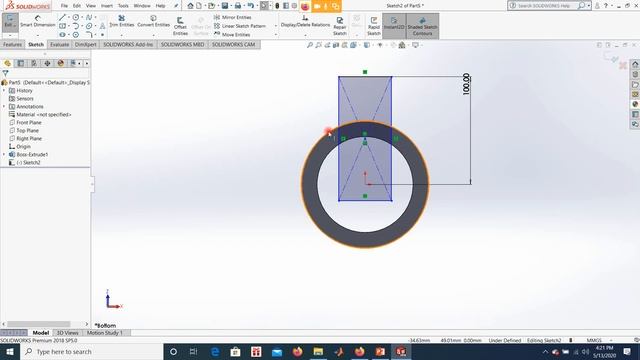
Task: Toggle Instant2D mode
Action: (x=394, y=26)
